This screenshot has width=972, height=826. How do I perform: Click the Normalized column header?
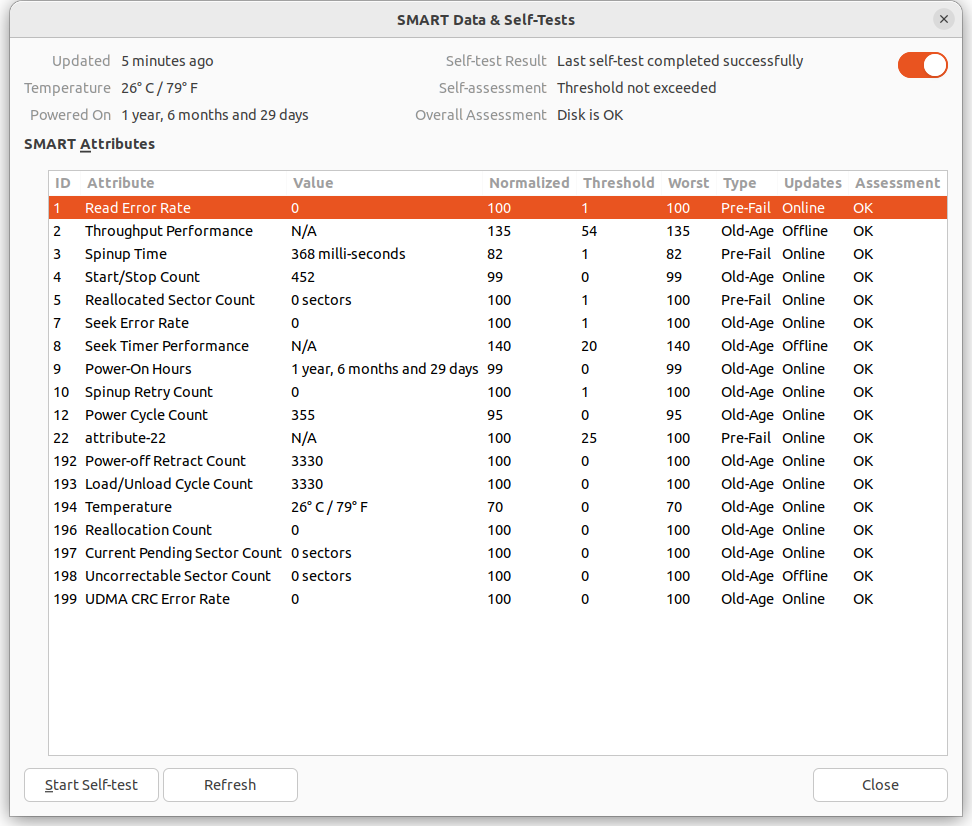(x=529, y=183)
